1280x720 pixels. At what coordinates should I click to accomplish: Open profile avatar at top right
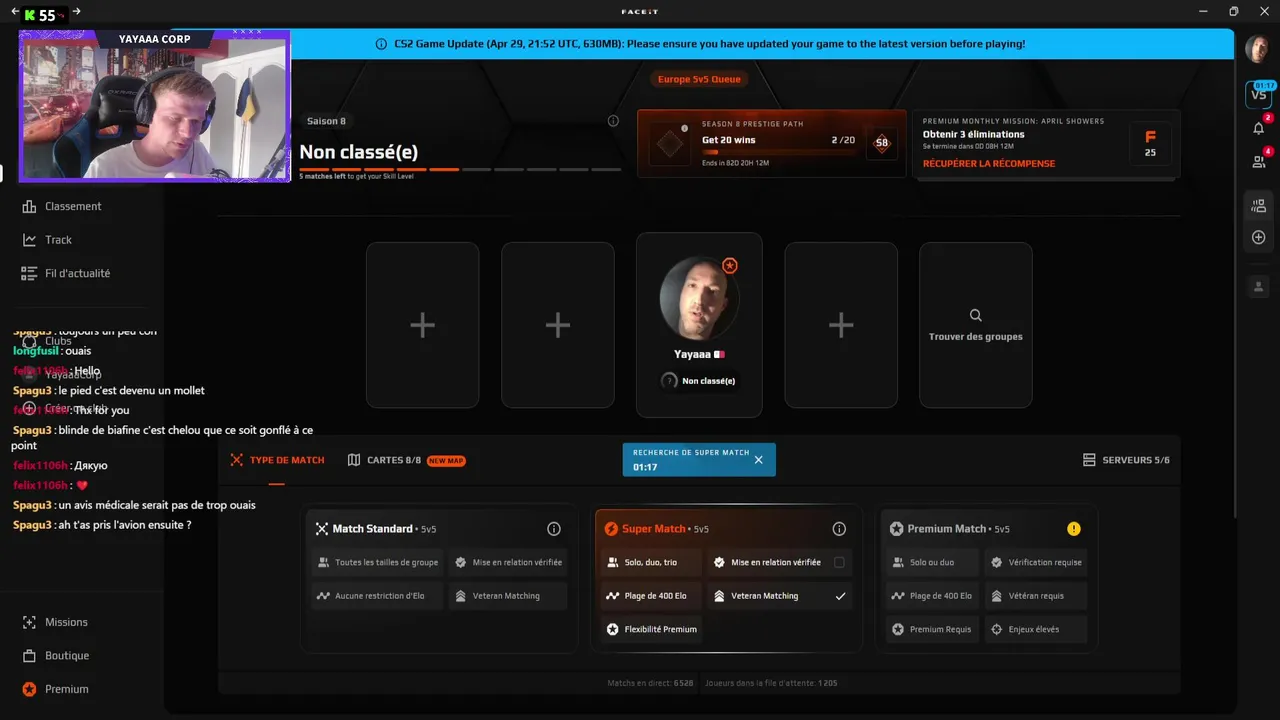click(1257, 48)
